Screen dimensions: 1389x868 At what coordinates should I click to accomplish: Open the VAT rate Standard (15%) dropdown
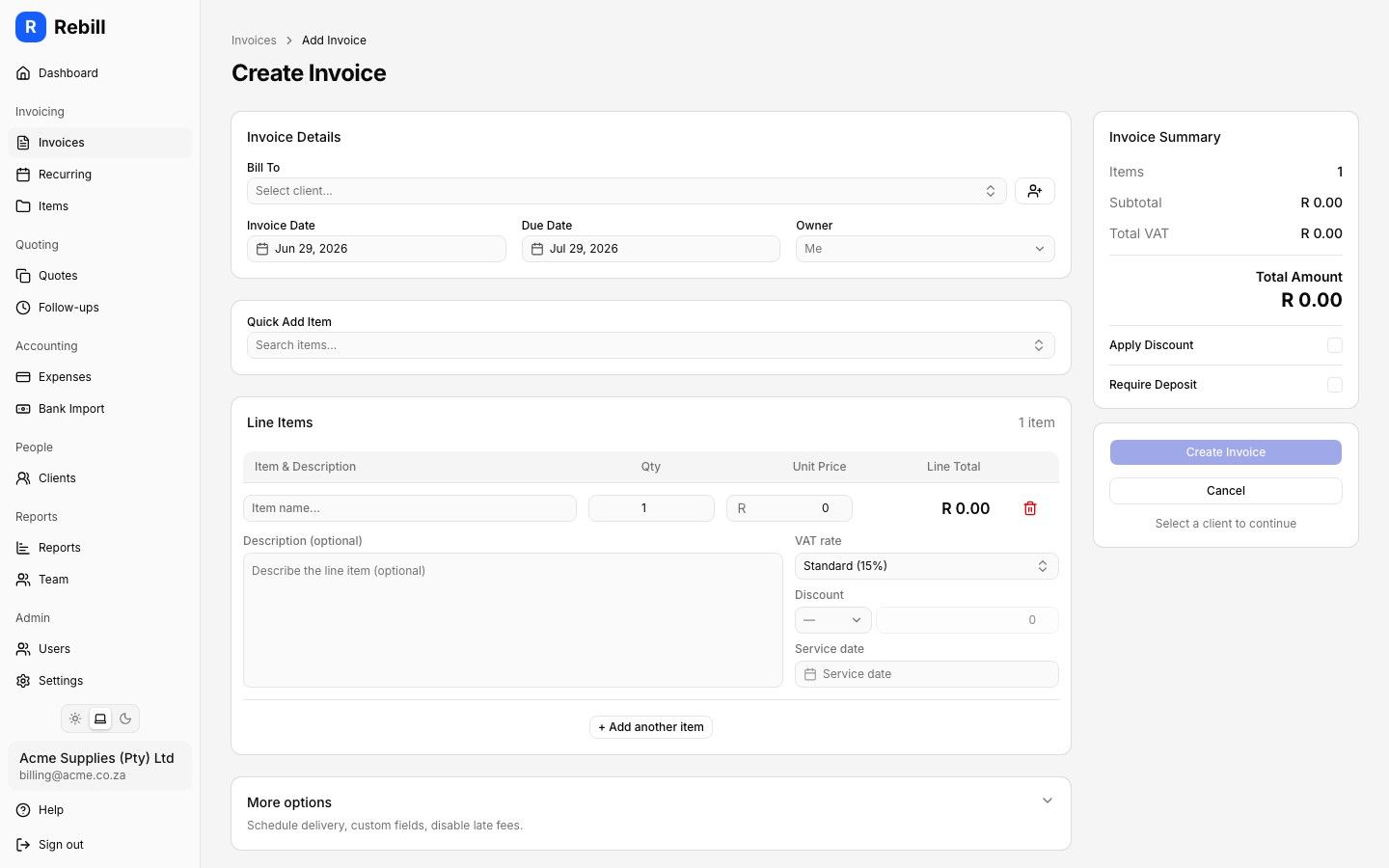click(926, 566)
